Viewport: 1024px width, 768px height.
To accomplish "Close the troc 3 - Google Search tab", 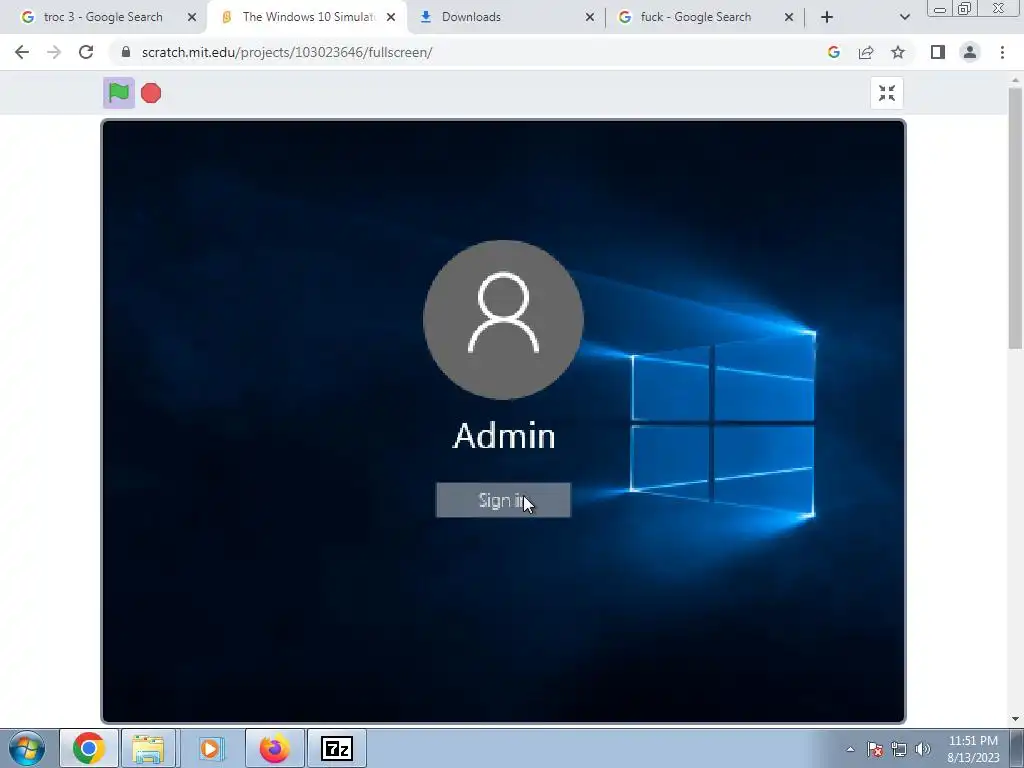I will coord(192,17).
